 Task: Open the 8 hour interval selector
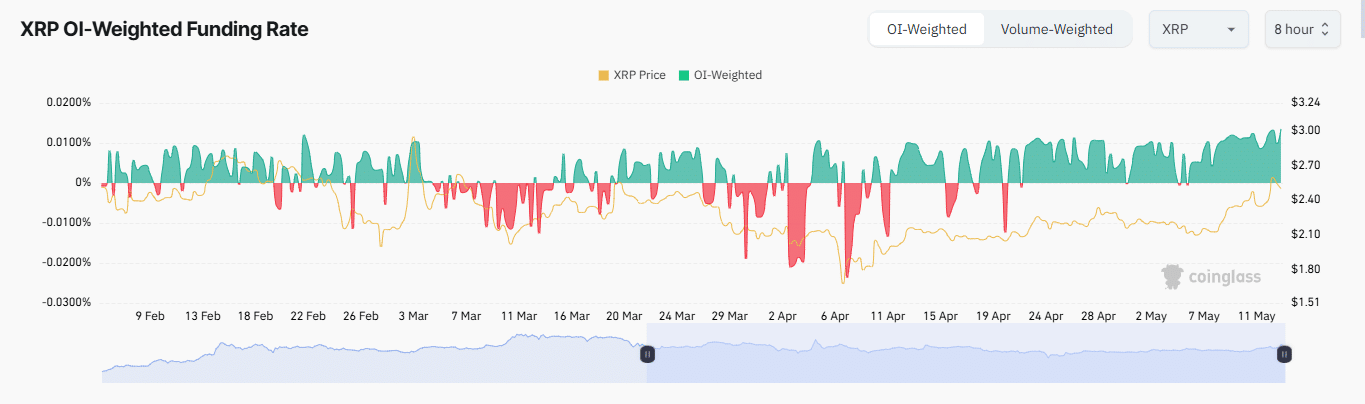(x=1302, y=29)
